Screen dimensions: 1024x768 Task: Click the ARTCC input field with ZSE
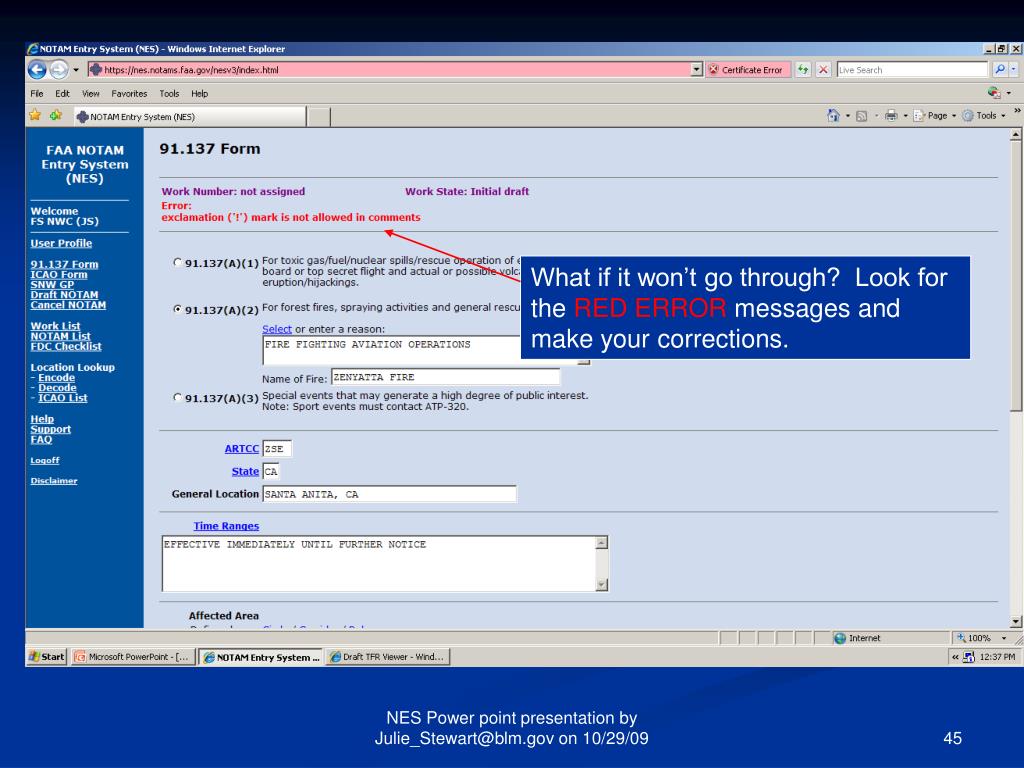[276, 449]
